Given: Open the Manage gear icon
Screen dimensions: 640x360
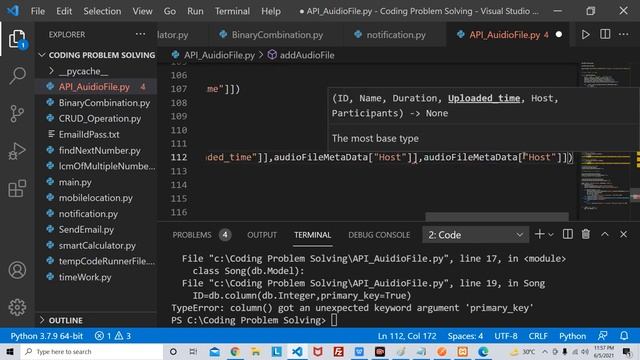Looking at the screenshot, I should coord(17,307).
